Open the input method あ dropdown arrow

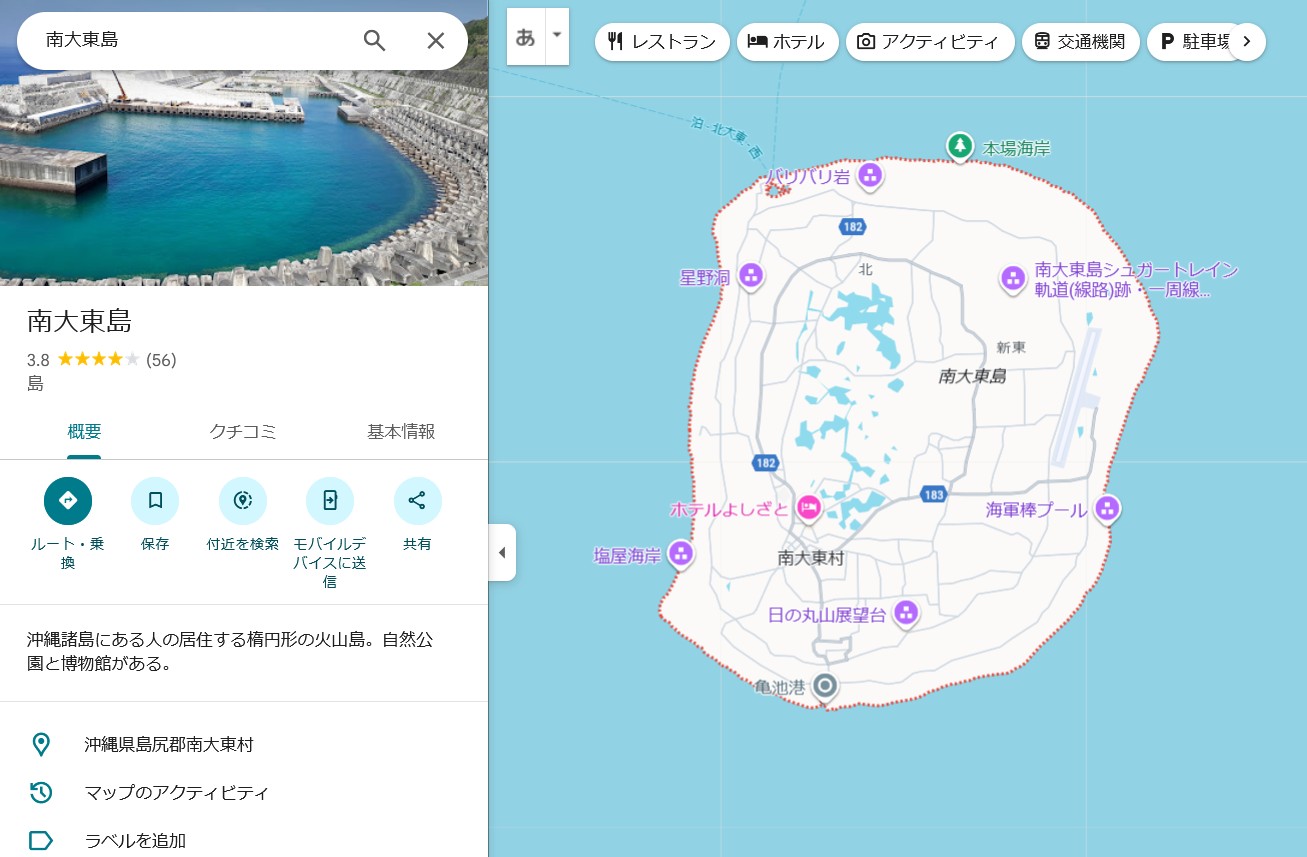pos(557,35)
